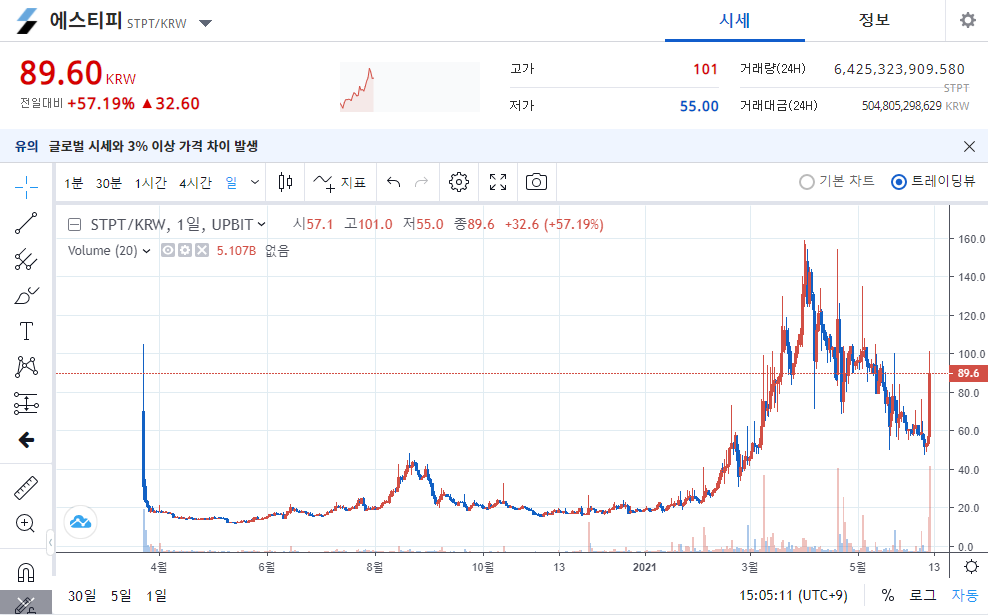Toggle percent (%) price scale
Image resolution: width=988 pixels, height=615 pixels.
tap(887, 595)
